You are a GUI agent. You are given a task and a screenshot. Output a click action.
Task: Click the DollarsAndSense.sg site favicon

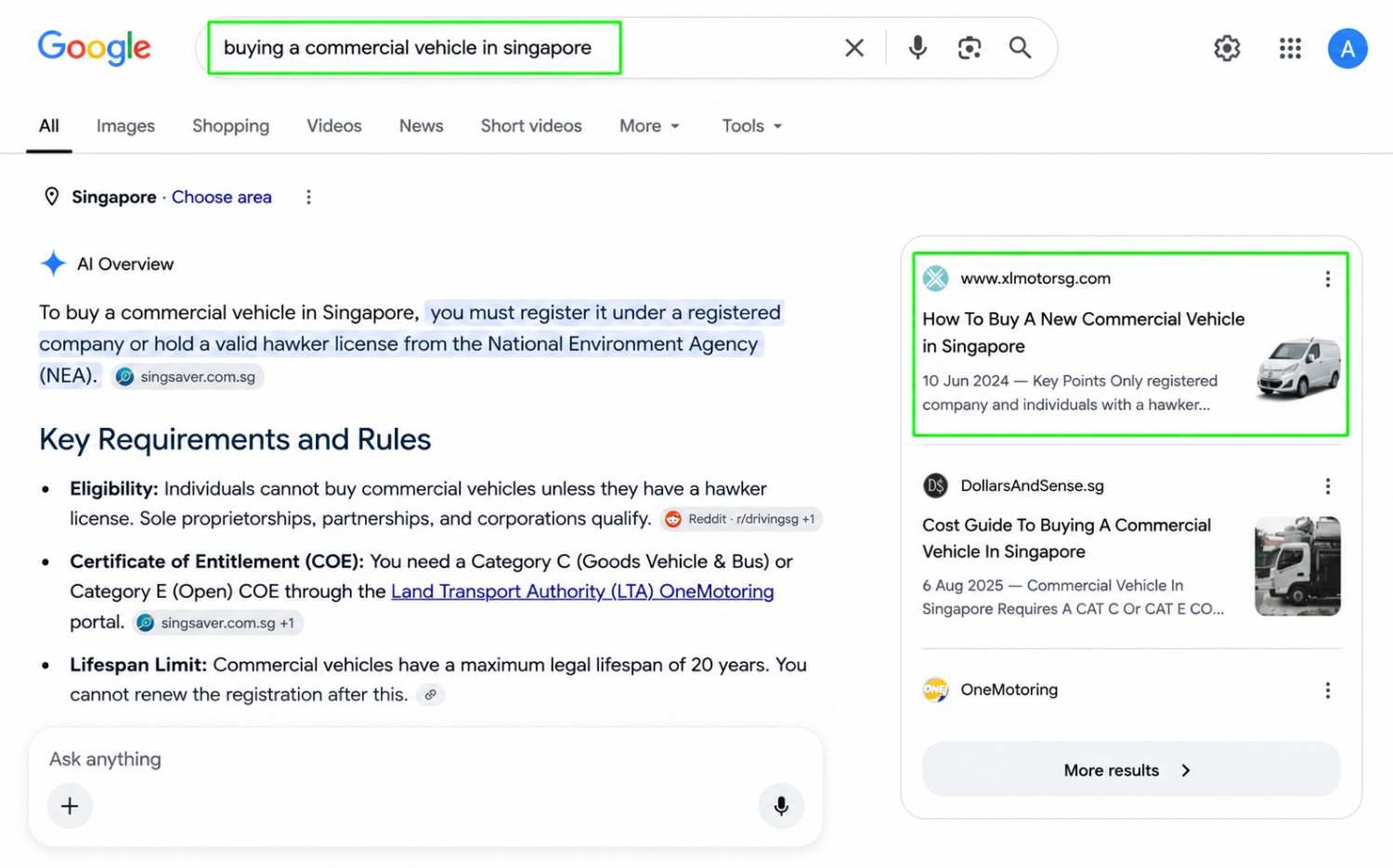pyautogui.click(x=935, y=486)
